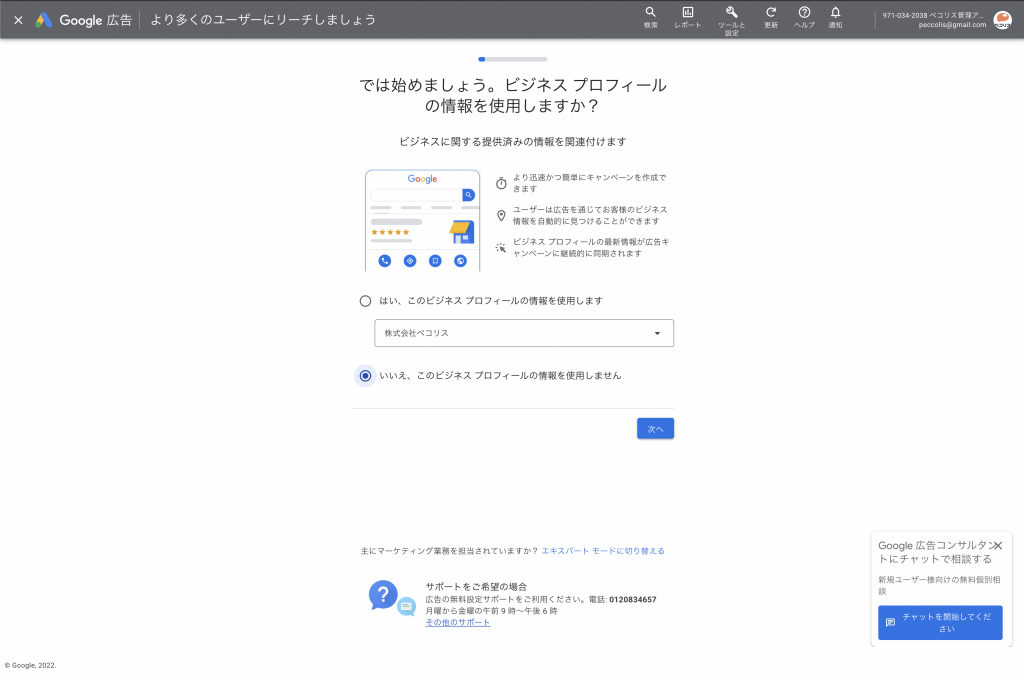Open その他のサポート link

(458, 622)
